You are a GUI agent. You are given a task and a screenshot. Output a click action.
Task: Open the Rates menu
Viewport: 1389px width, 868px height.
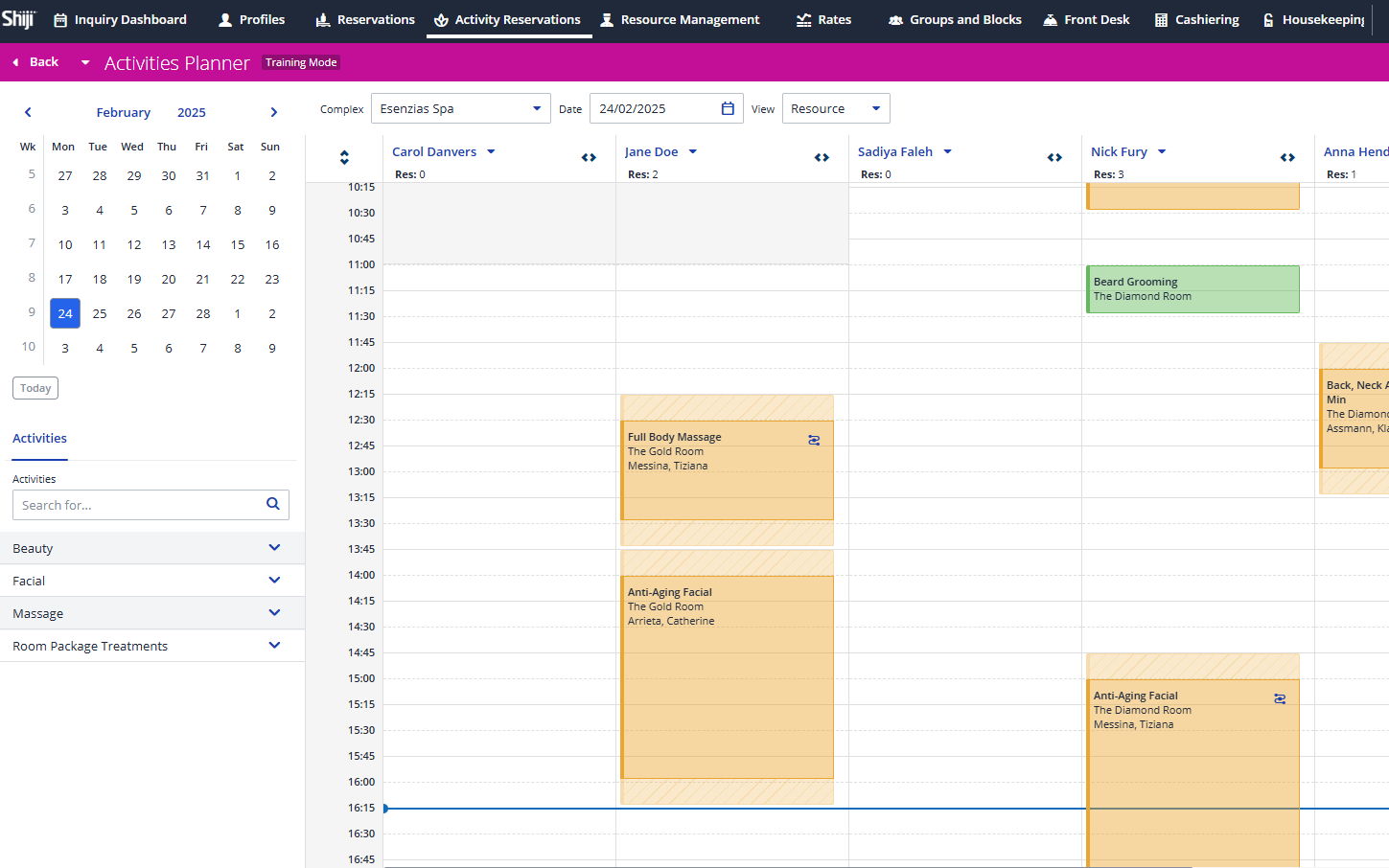(x=823, y=19)
